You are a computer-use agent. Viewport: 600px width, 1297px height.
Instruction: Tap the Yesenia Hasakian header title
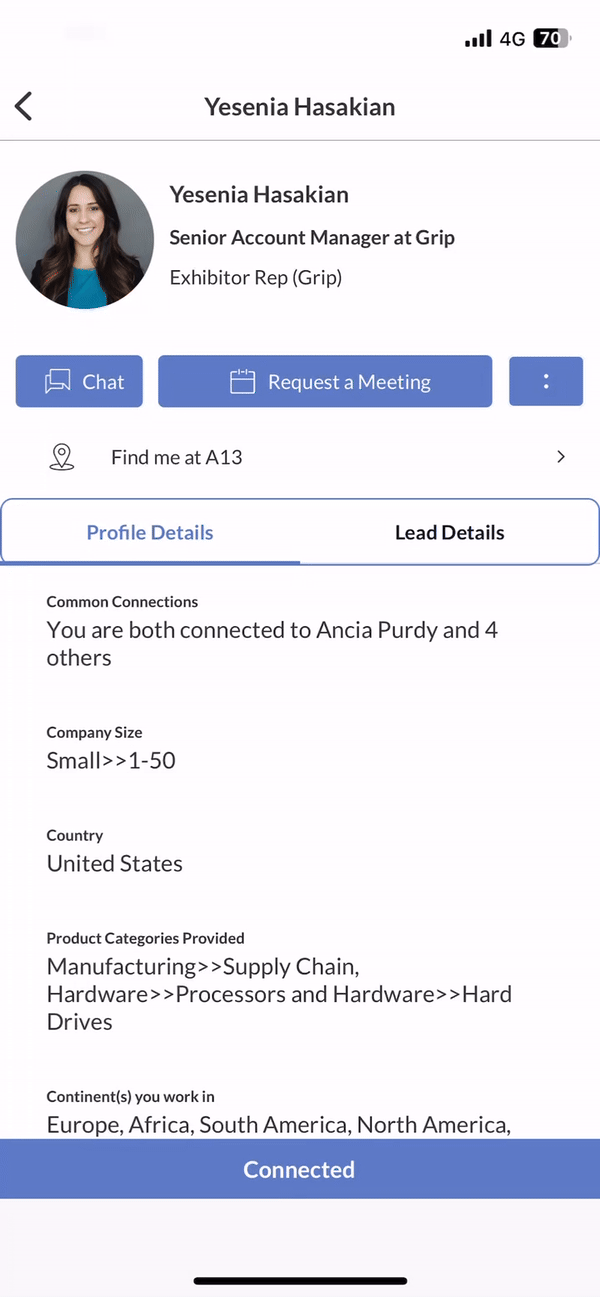300,106
